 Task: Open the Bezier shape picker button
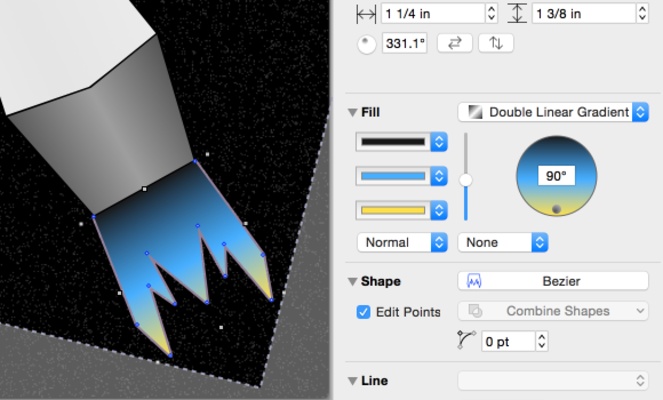click(x=553, y=281)
